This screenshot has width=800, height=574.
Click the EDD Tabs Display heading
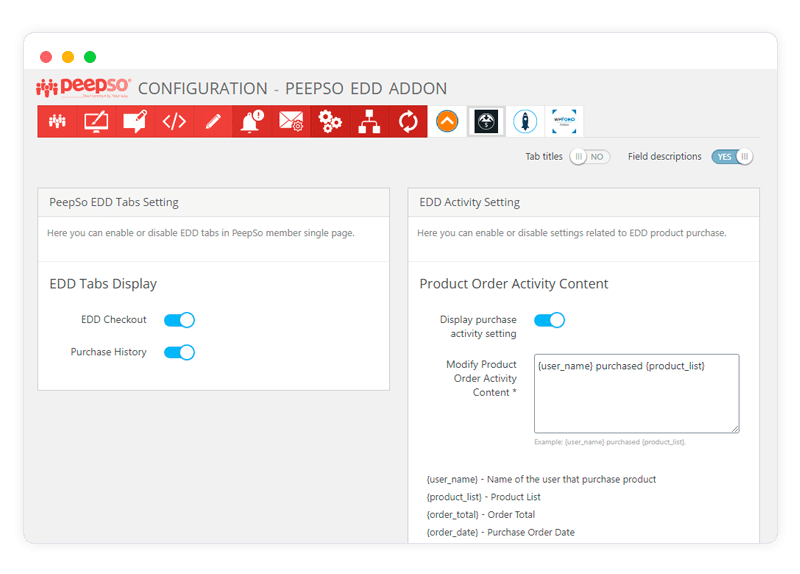coord(103,284)
